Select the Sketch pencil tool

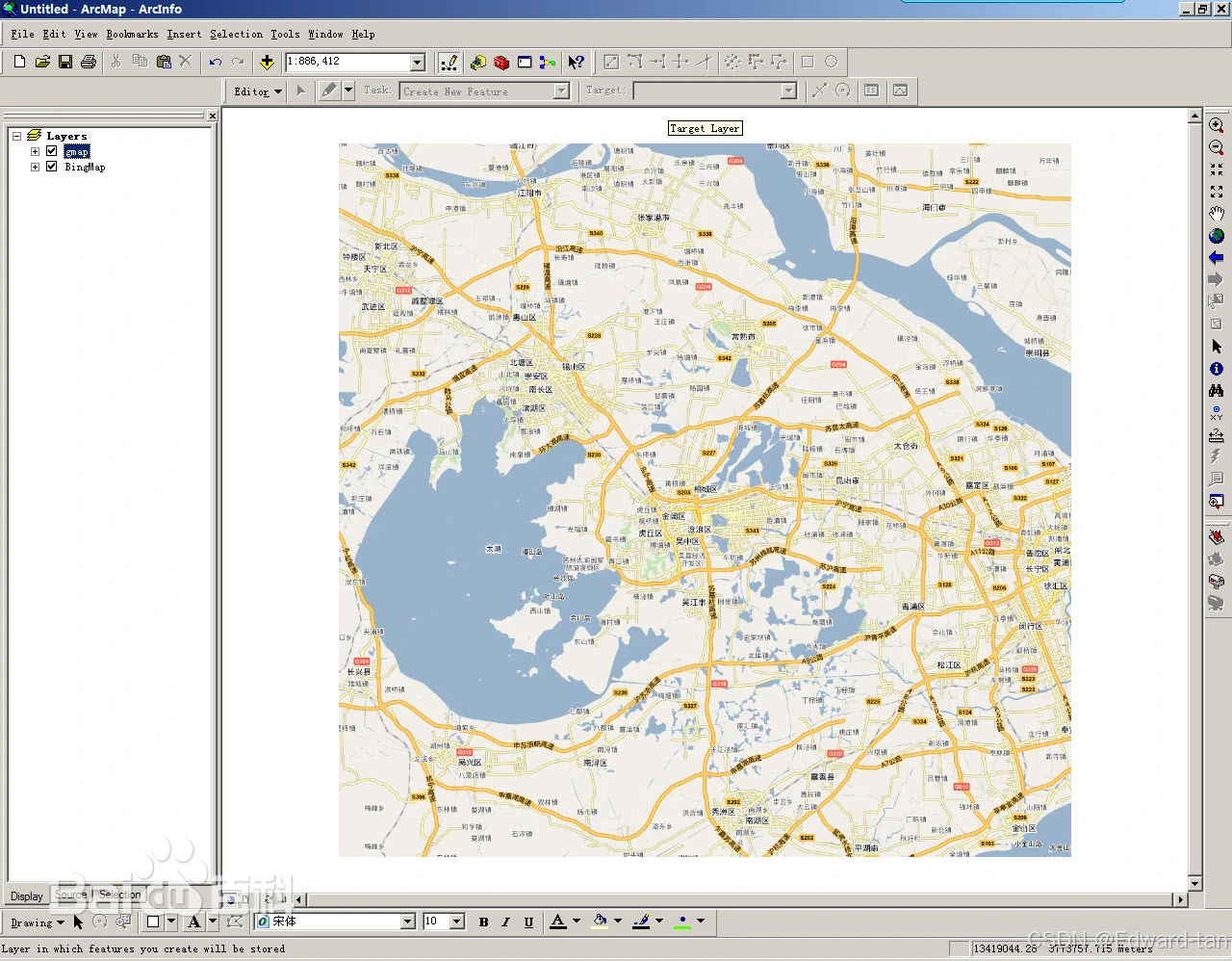pyautogui.click(x=329, y=91)
